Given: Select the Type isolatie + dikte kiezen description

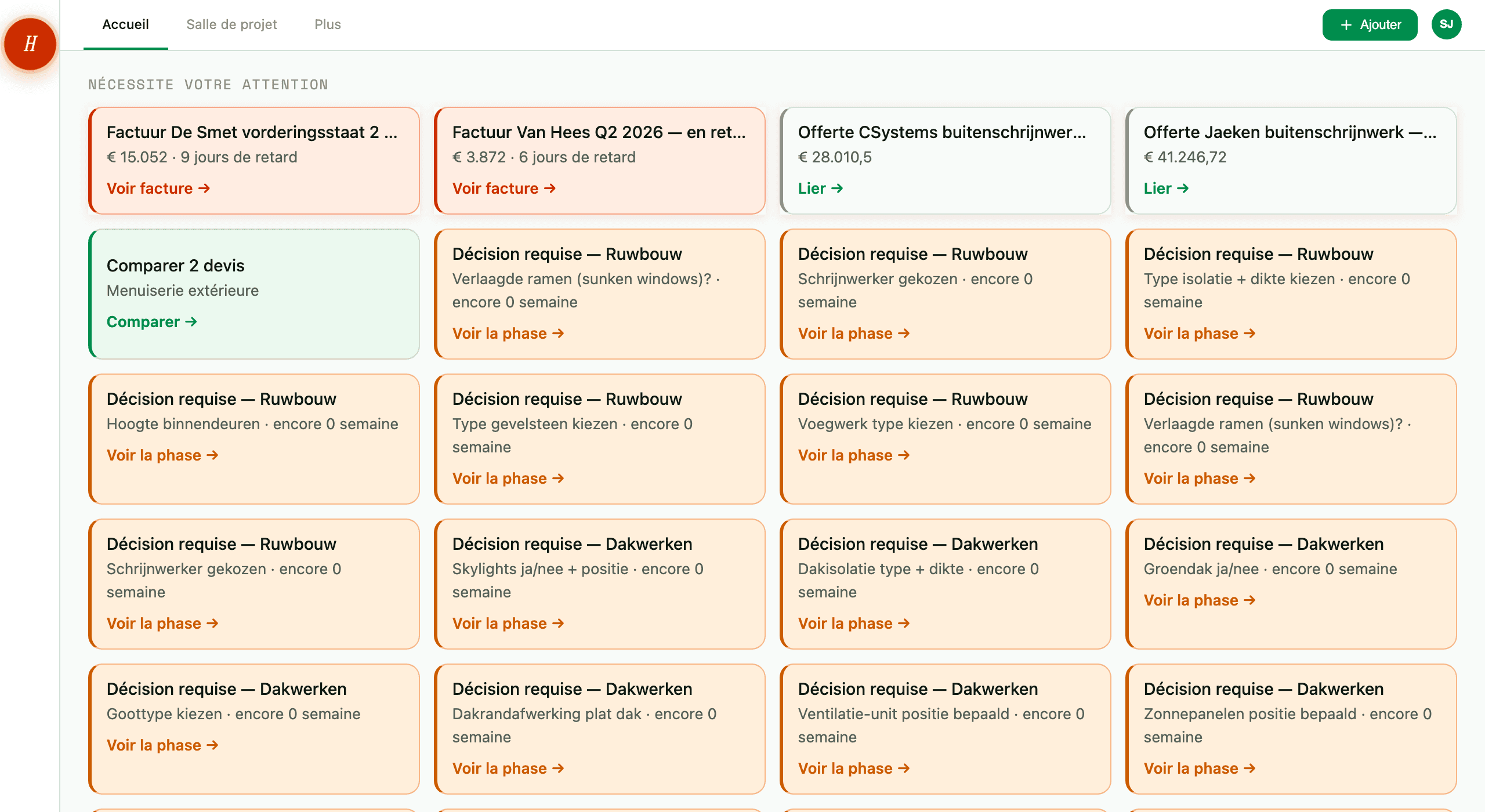Looking at the screenshot, I should [x=1277, y=290].
